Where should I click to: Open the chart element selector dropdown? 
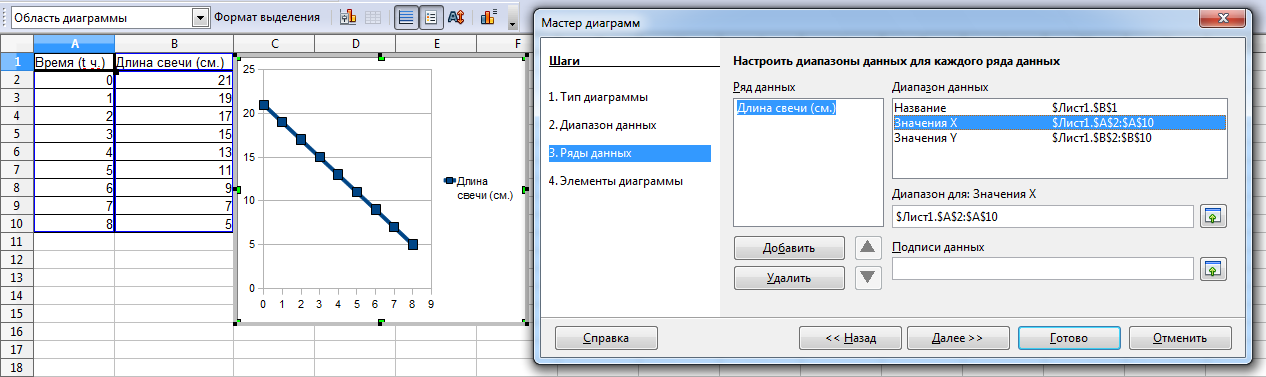click(200, 18)
